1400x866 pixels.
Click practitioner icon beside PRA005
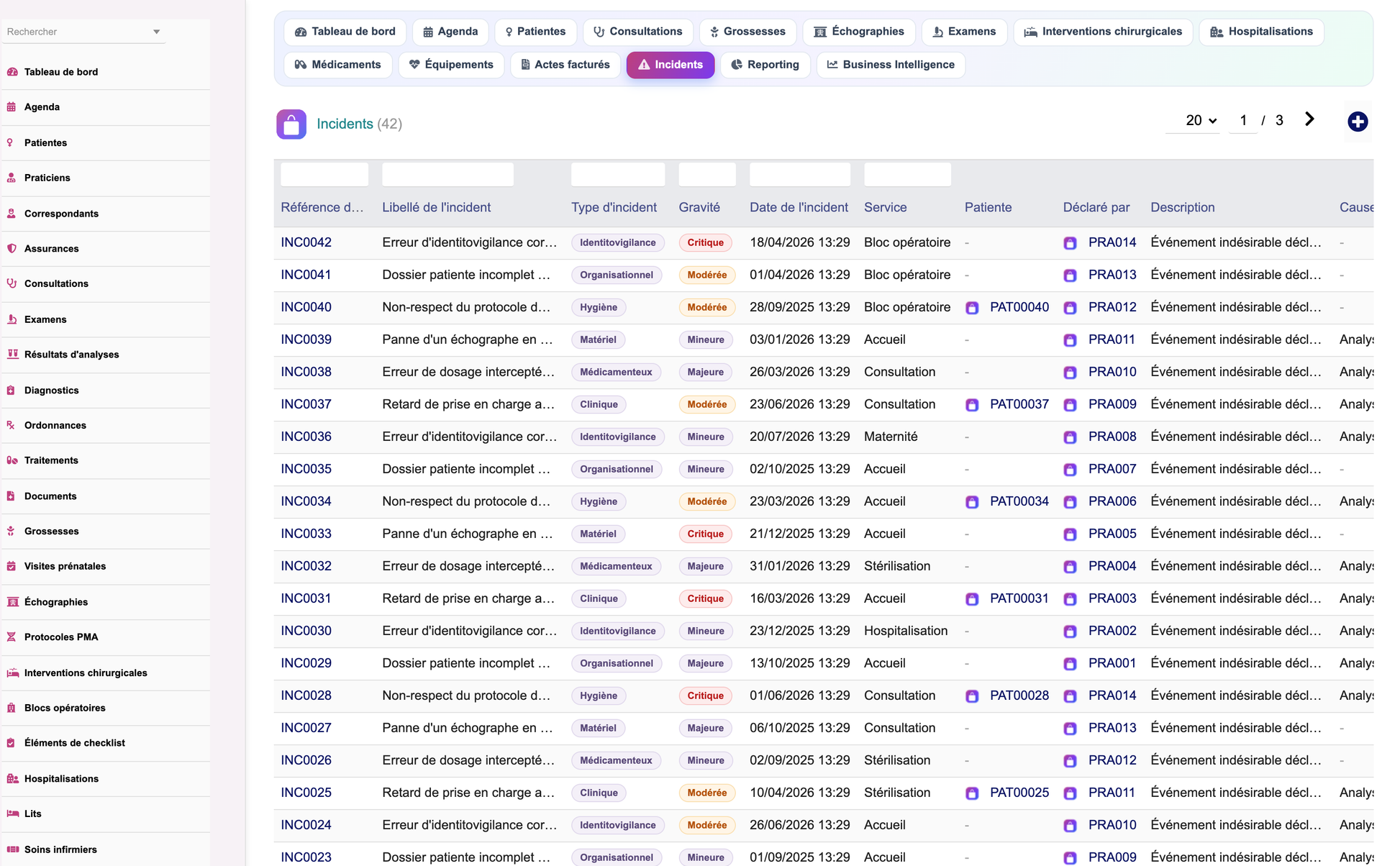[x=1070, y=534]
